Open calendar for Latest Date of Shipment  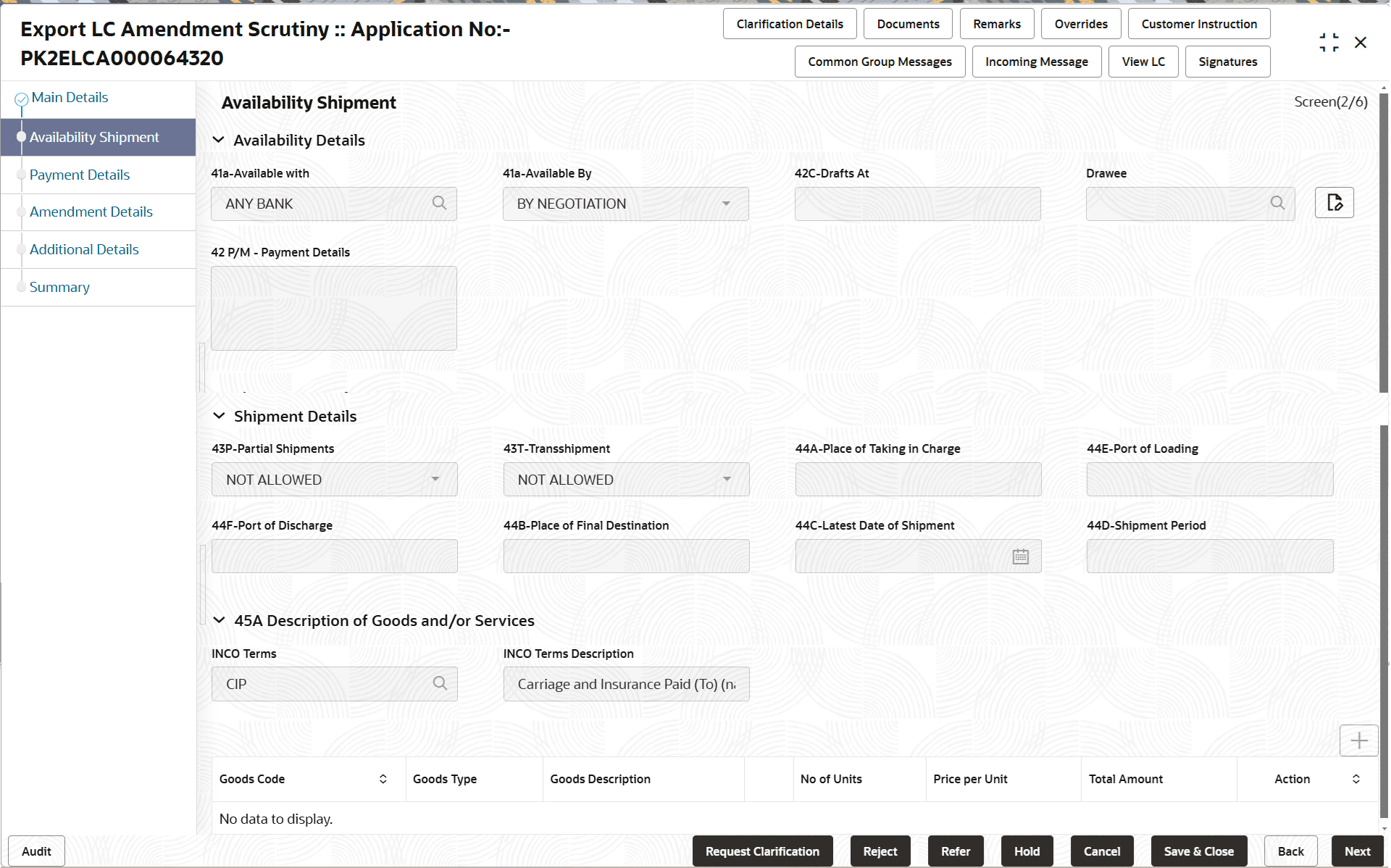pyautogui.click(x=1020, y=556)
